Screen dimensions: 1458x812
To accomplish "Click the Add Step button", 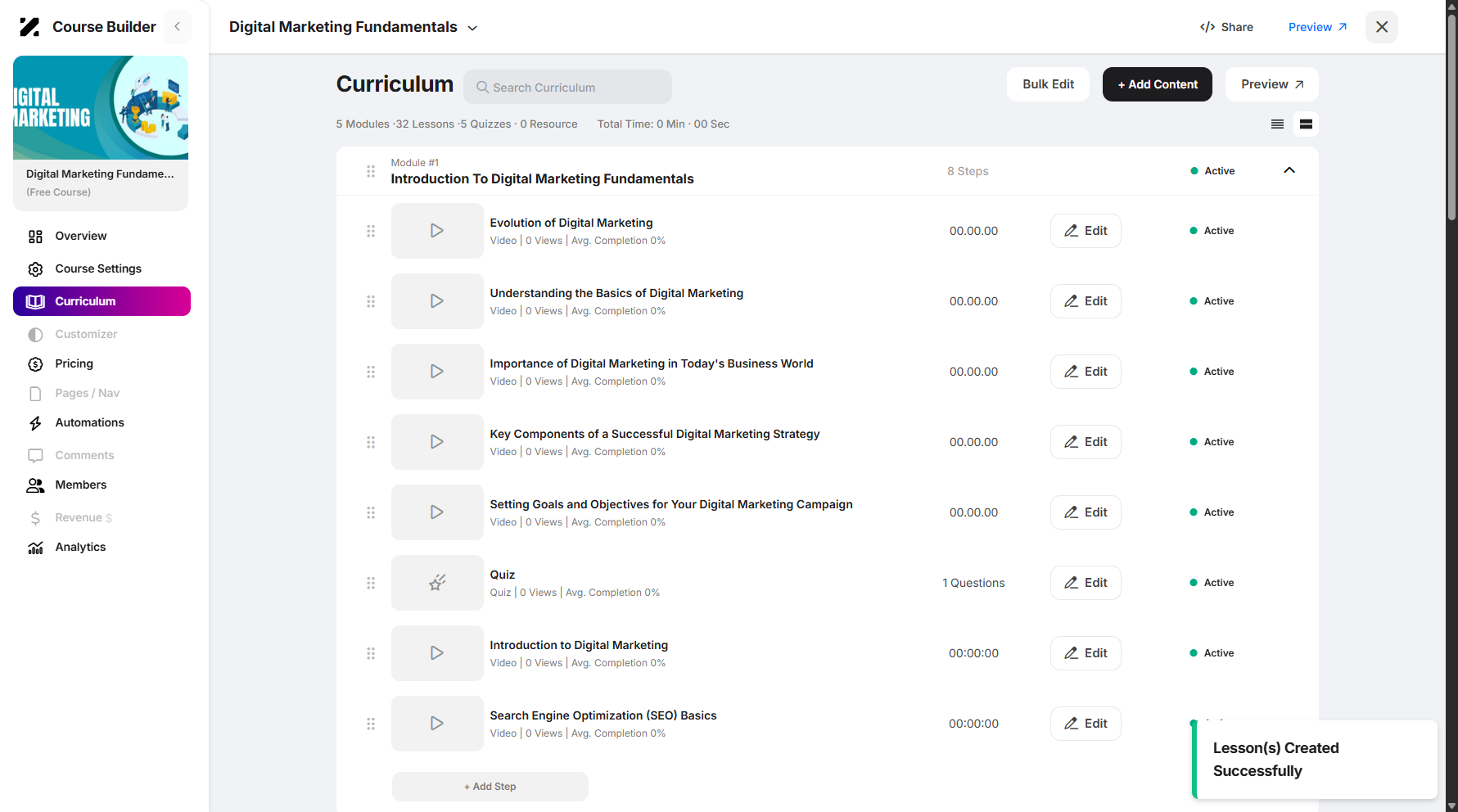I will (x=490, y=787).
